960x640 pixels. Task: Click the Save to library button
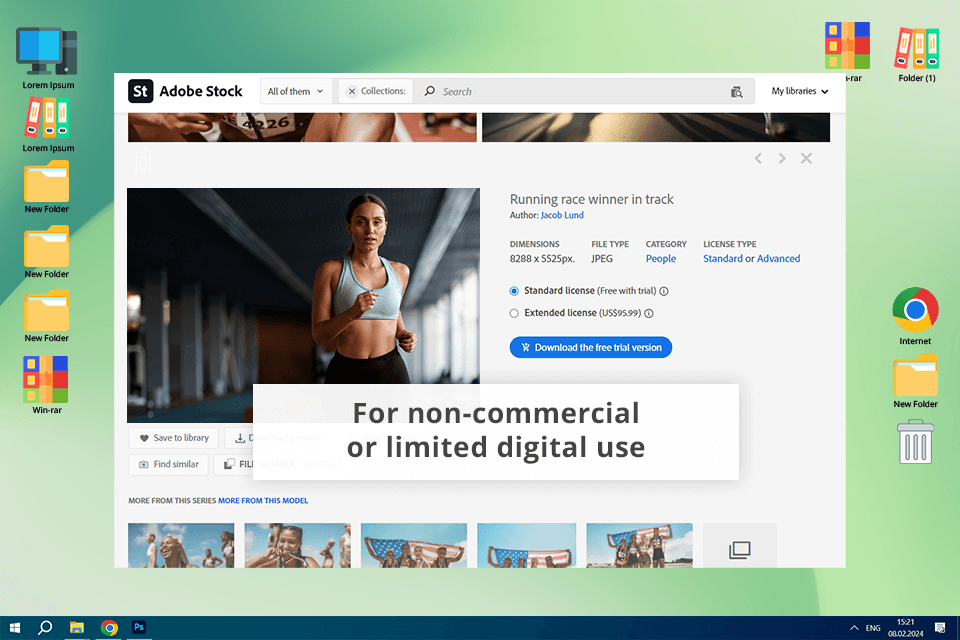(x=174, y=438)
